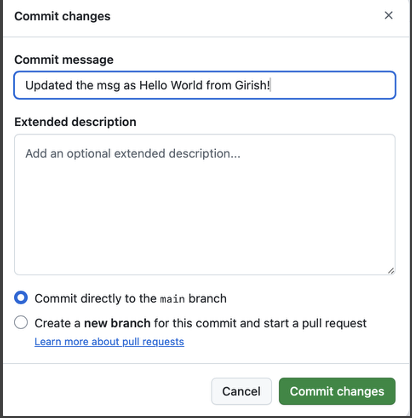412x418 pixels.
Task: Click the 'Add an optional extended description...' placeholder
Action: (x=133, y=154)
